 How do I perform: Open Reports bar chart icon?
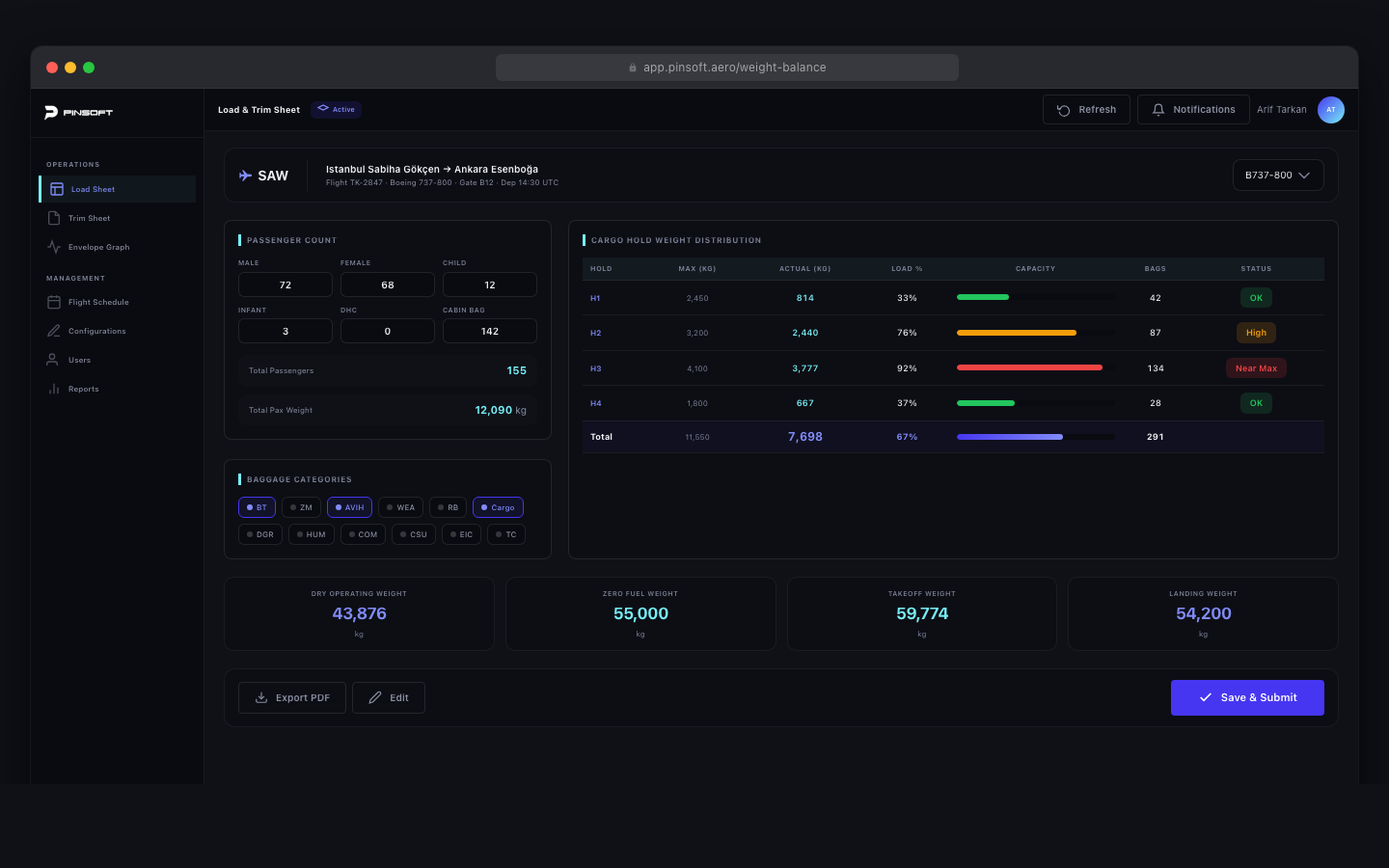click(x=54, y=389)
